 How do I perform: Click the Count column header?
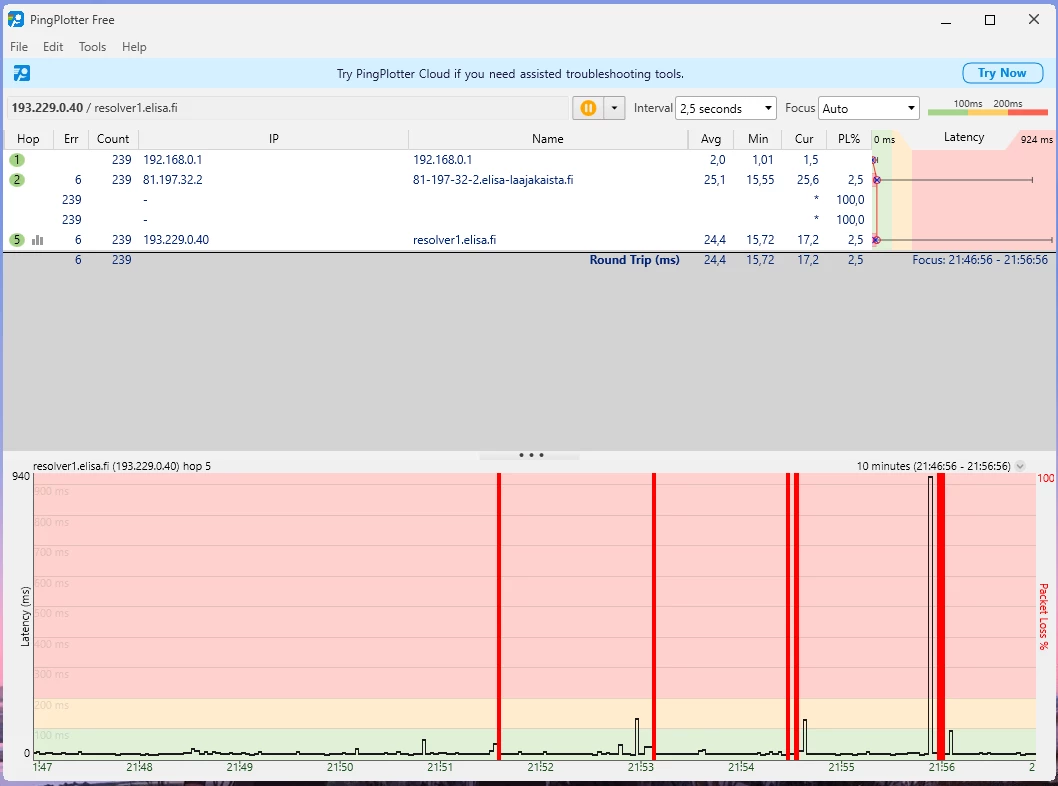[x=113, y=139]
